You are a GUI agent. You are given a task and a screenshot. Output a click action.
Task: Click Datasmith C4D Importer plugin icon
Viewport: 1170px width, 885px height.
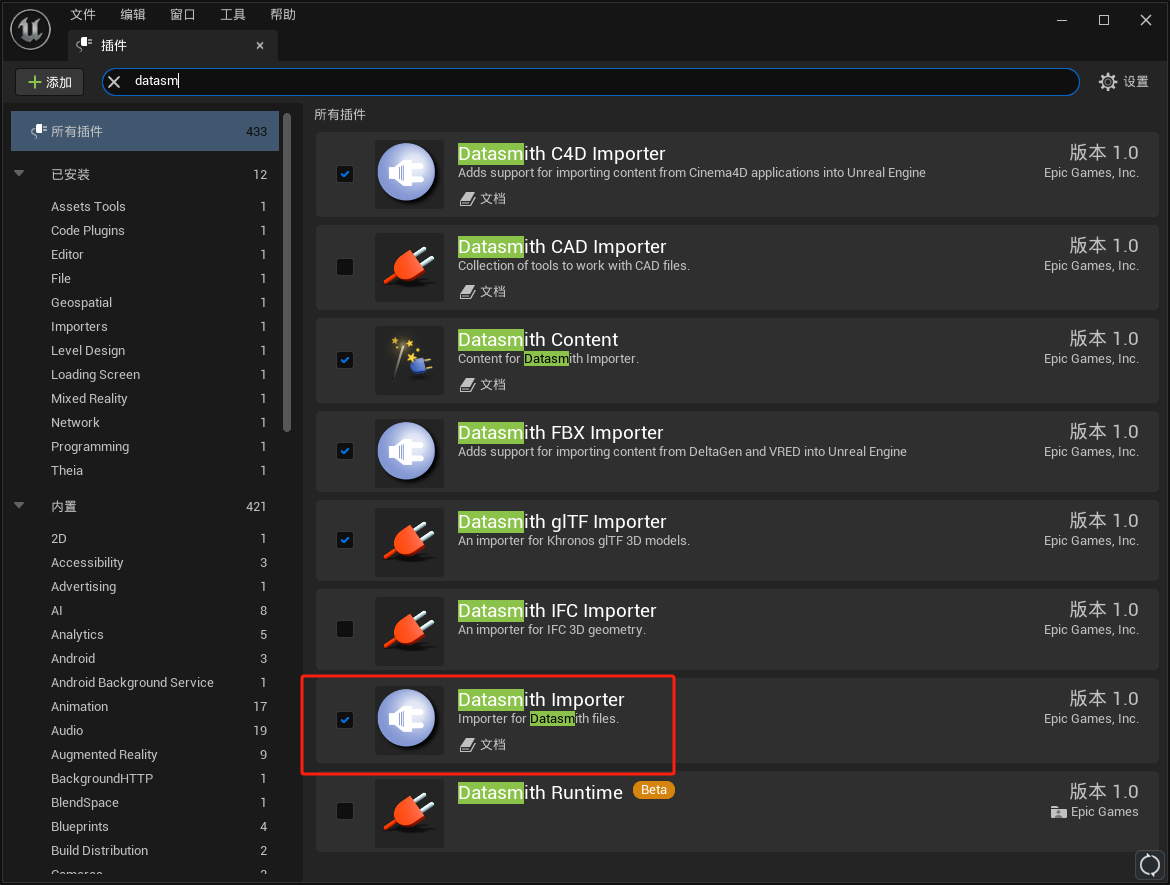[409, 175]
